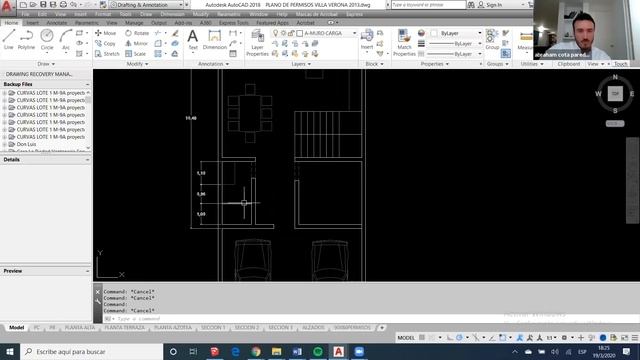Open Zoom from the taskbar
Screen dimensions: 640x360
(359, 352)
